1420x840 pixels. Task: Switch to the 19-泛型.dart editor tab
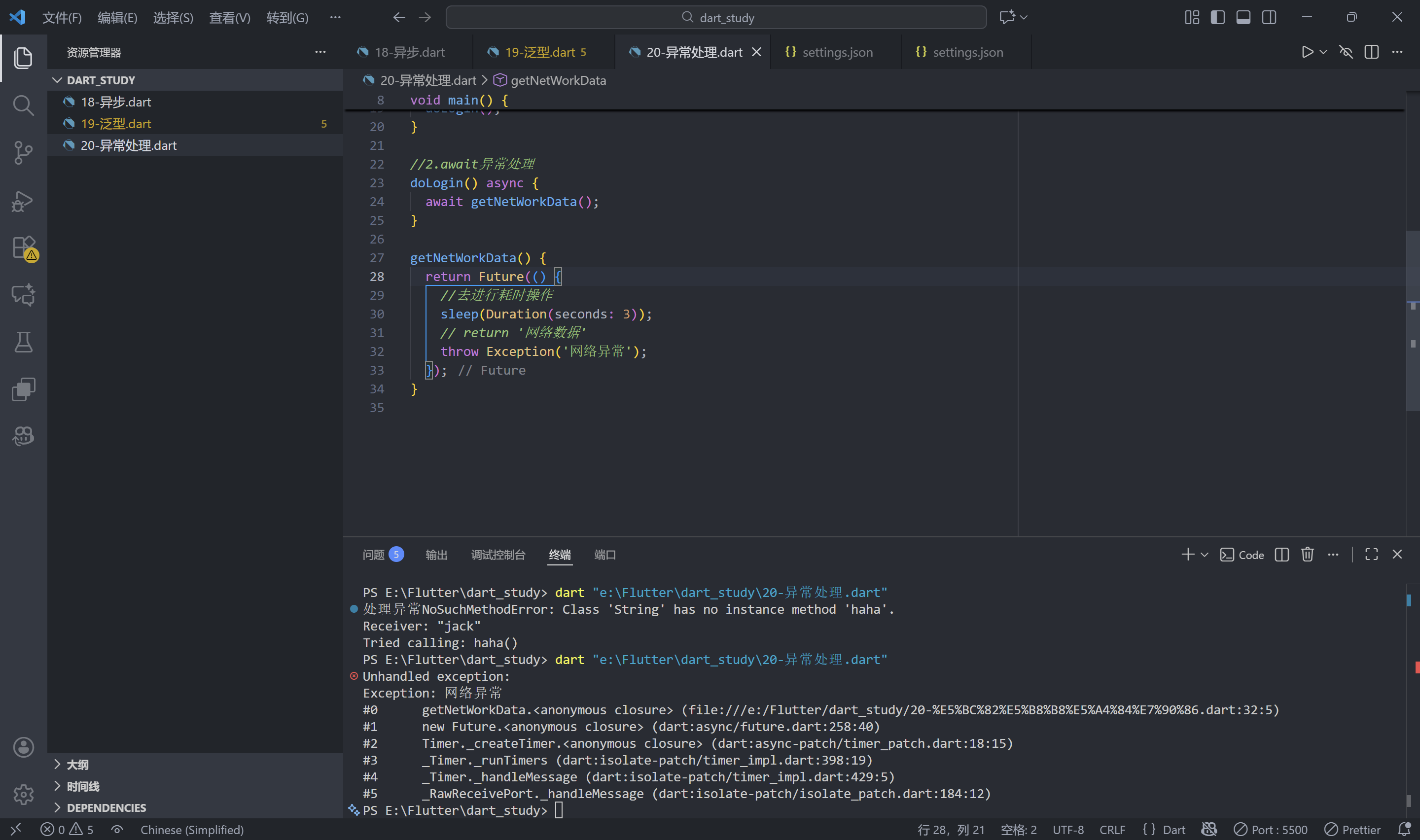(x=539, y=52)
